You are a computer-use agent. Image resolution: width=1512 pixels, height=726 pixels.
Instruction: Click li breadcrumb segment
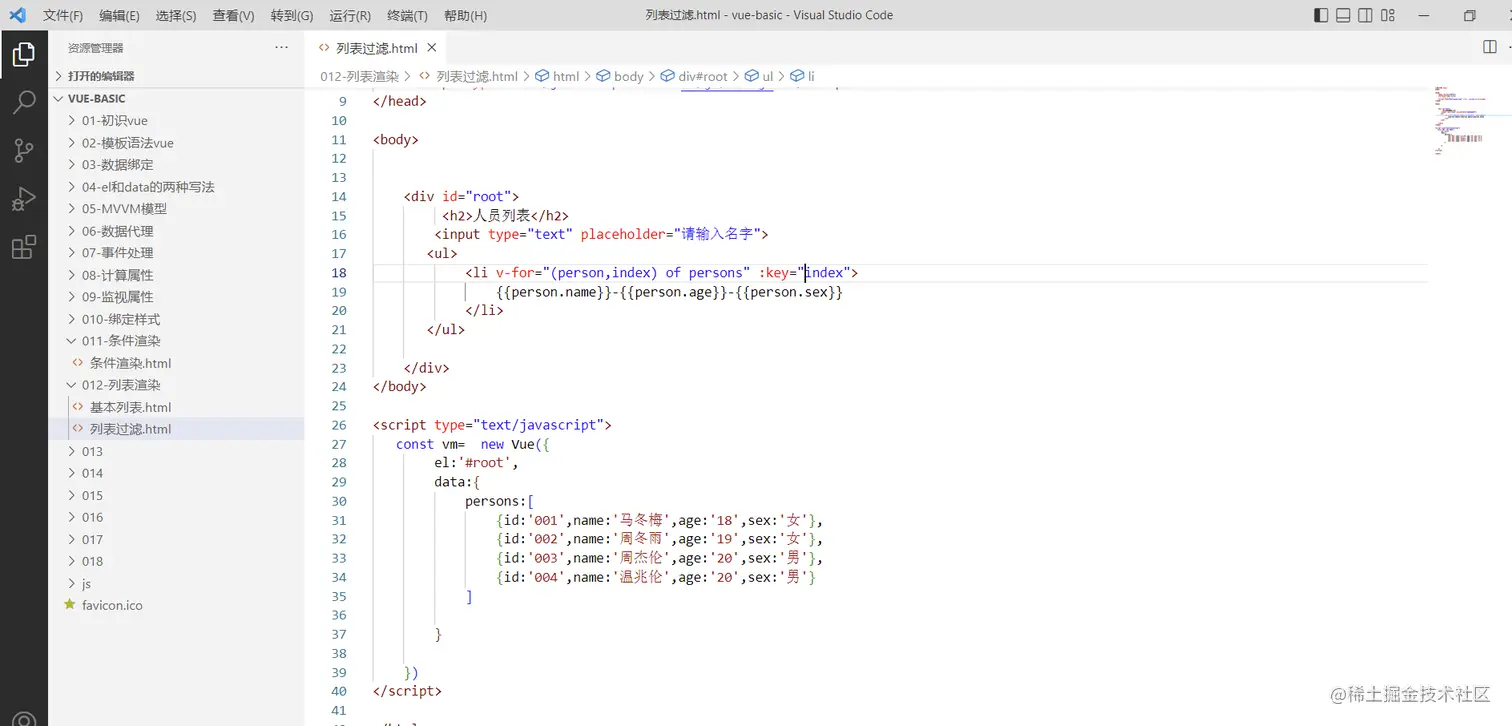[x=803, y=76]
